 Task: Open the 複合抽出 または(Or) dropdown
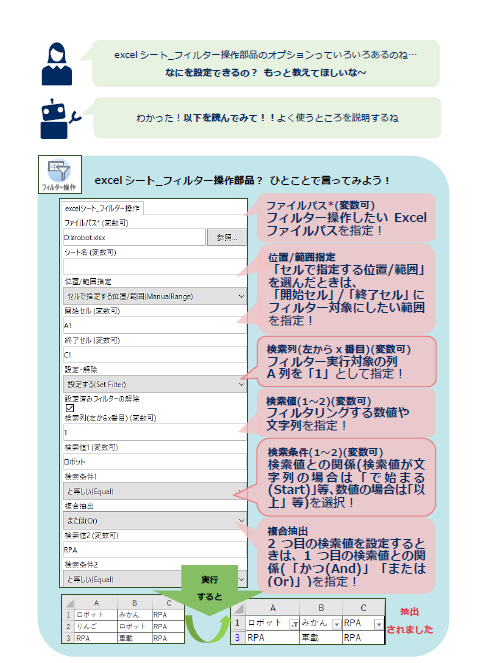(x=154, y=521)
